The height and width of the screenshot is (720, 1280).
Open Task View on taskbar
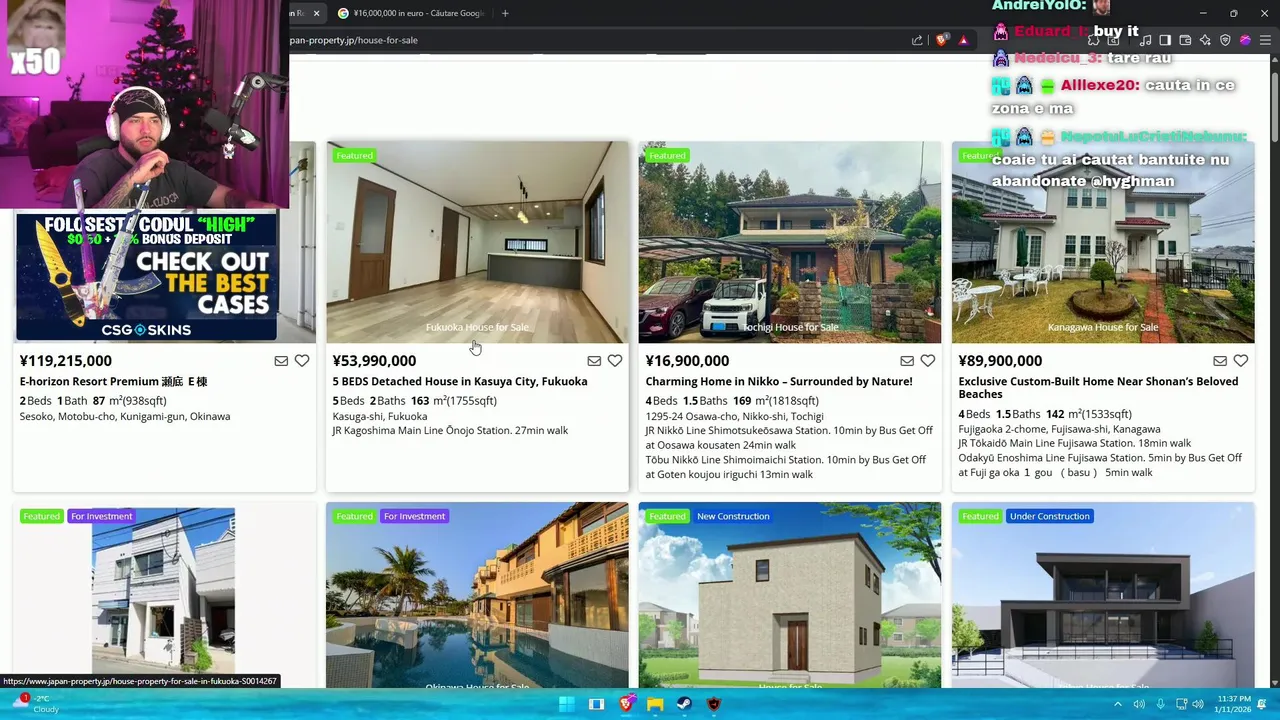coord(596,704)
